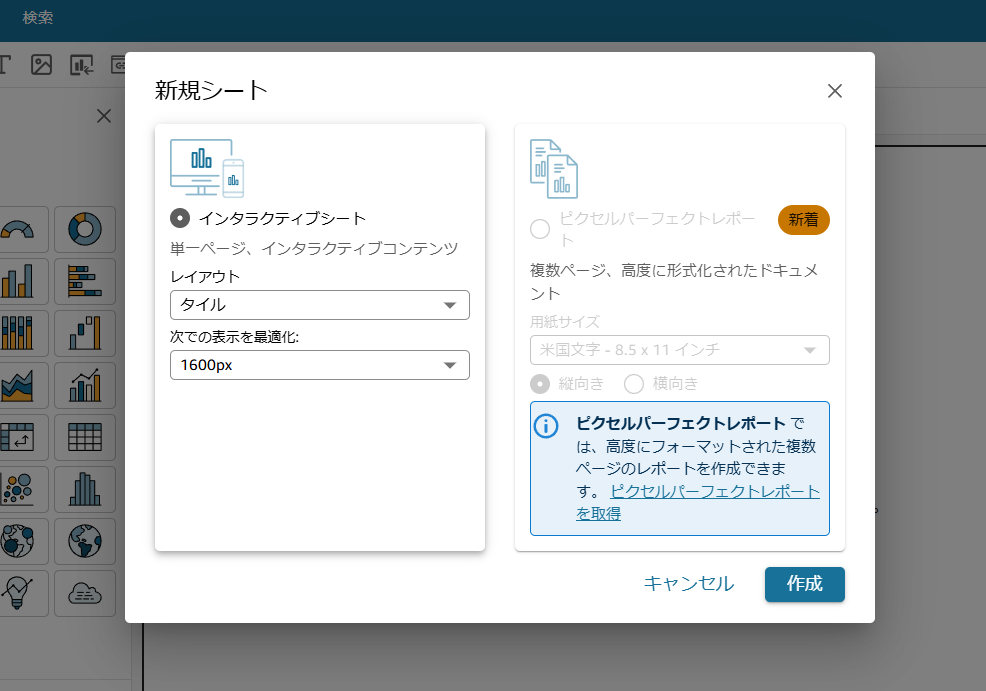Select the word cloud visual icon
Image resolution: width=986 pixels, height=691 pixels.
tap(85, 594)
